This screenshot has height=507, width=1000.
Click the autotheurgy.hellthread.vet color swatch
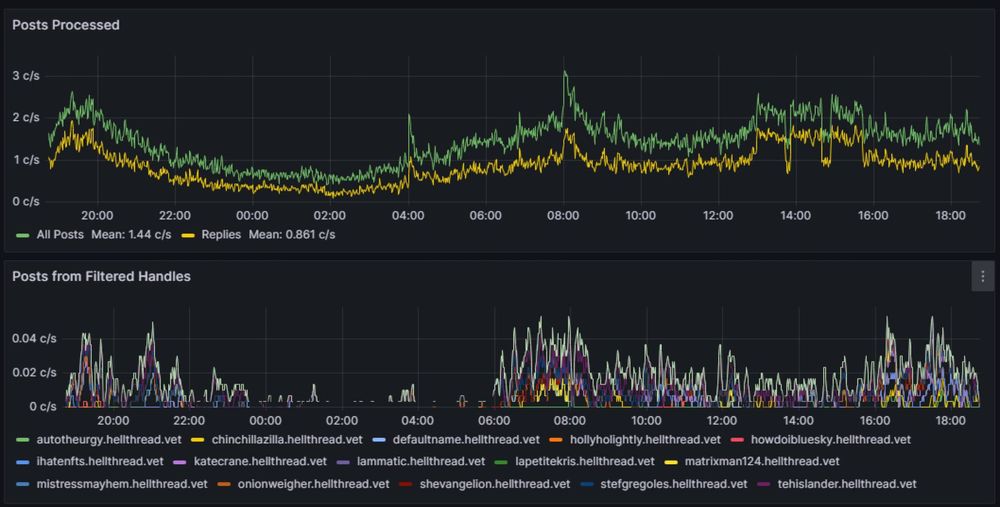(x=23, y=440)
